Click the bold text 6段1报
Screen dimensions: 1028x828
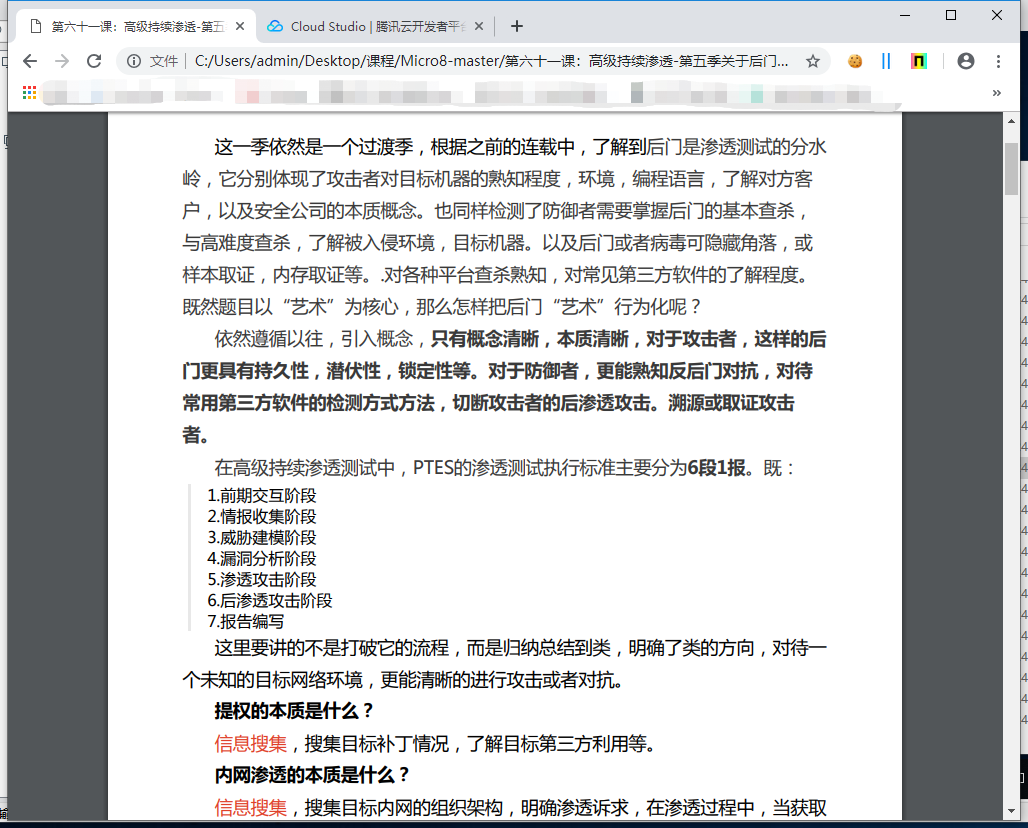717,468
